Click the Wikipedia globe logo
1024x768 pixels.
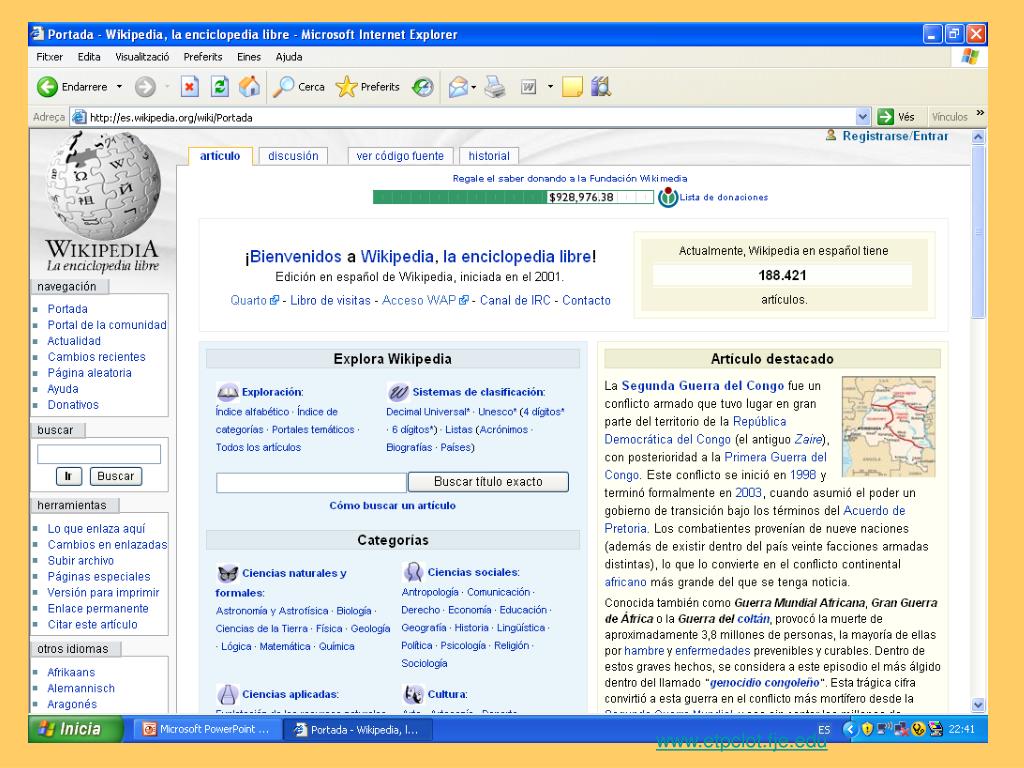[103, 185]
